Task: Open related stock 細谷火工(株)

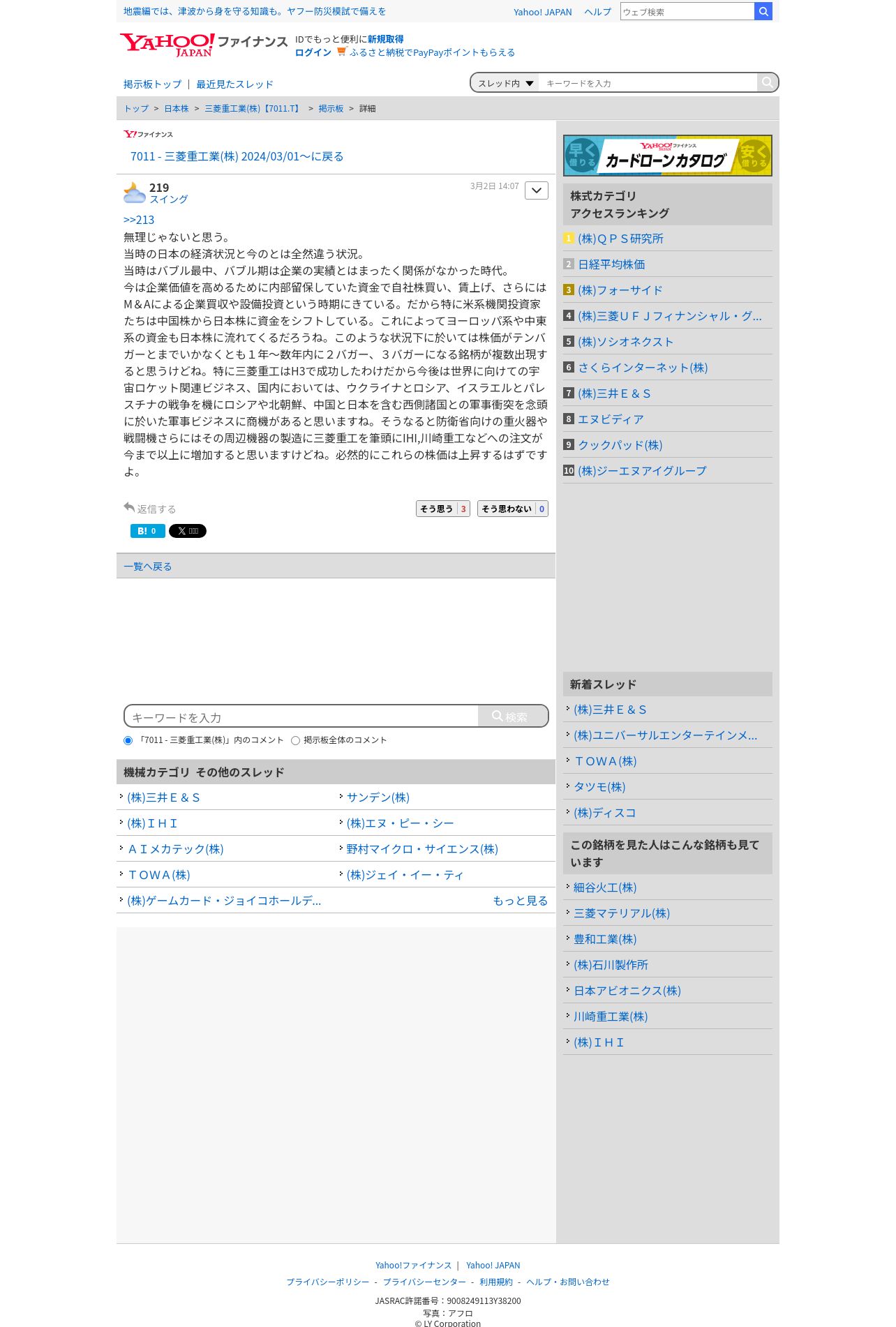Action: point(605,887)
